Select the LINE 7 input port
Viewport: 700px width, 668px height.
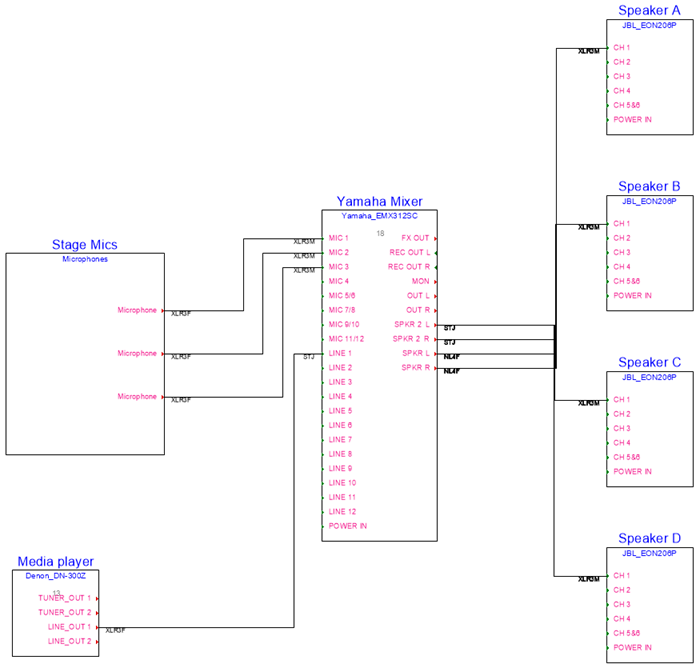pos(340,439)
